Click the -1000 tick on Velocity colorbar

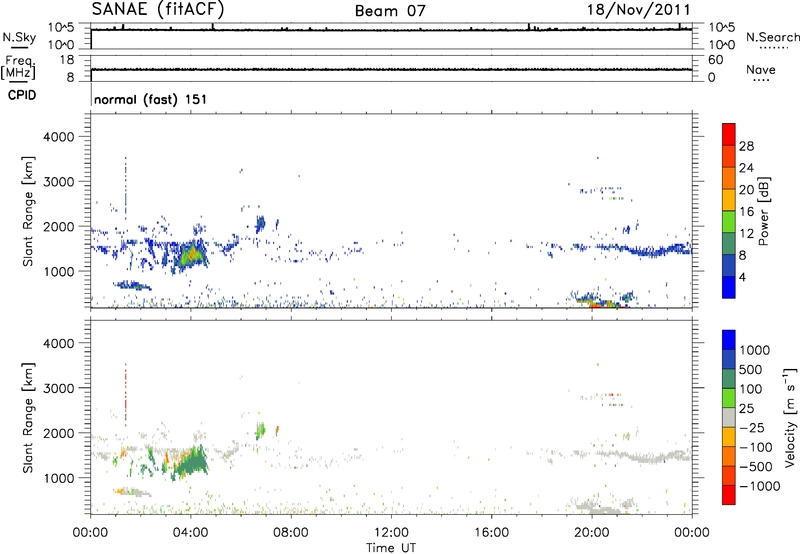[759, 486]
